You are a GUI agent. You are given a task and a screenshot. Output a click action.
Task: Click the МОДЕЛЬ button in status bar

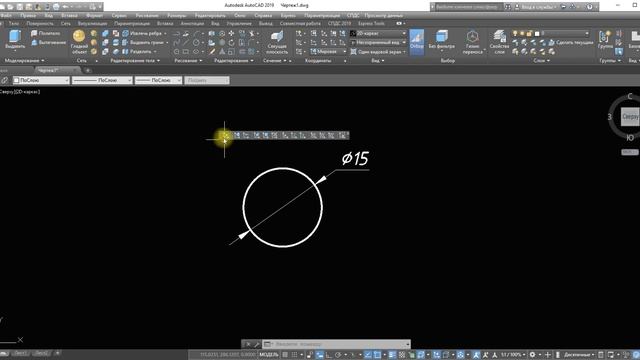(x=269, y=355)
